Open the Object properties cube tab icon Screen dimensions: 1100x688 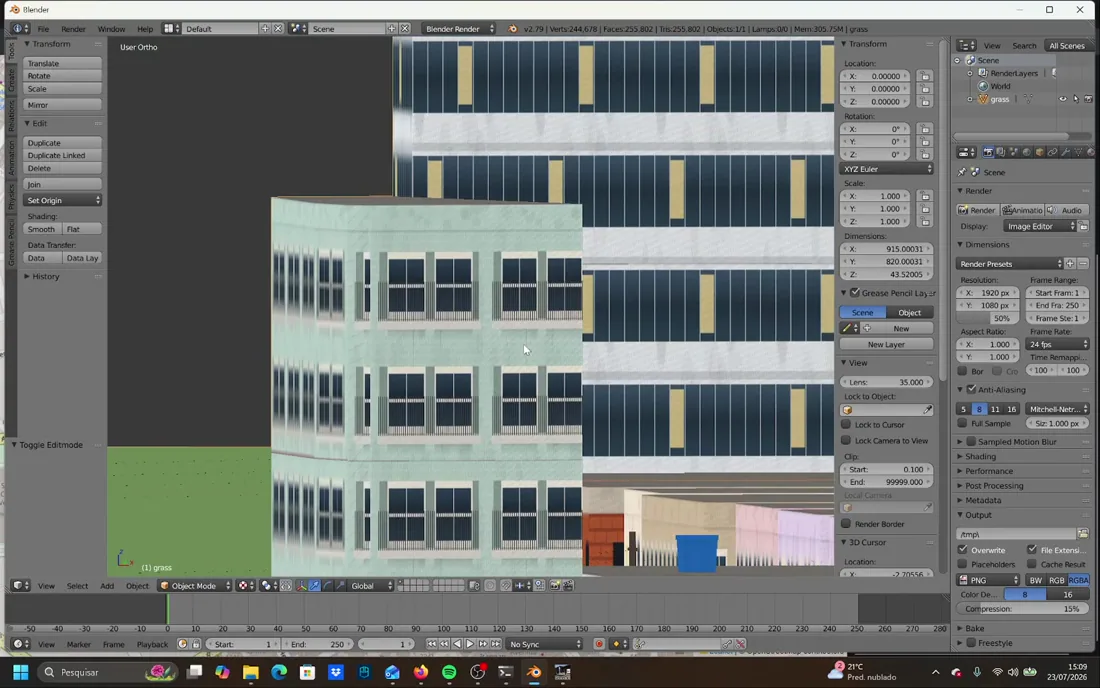point(1040,152)
